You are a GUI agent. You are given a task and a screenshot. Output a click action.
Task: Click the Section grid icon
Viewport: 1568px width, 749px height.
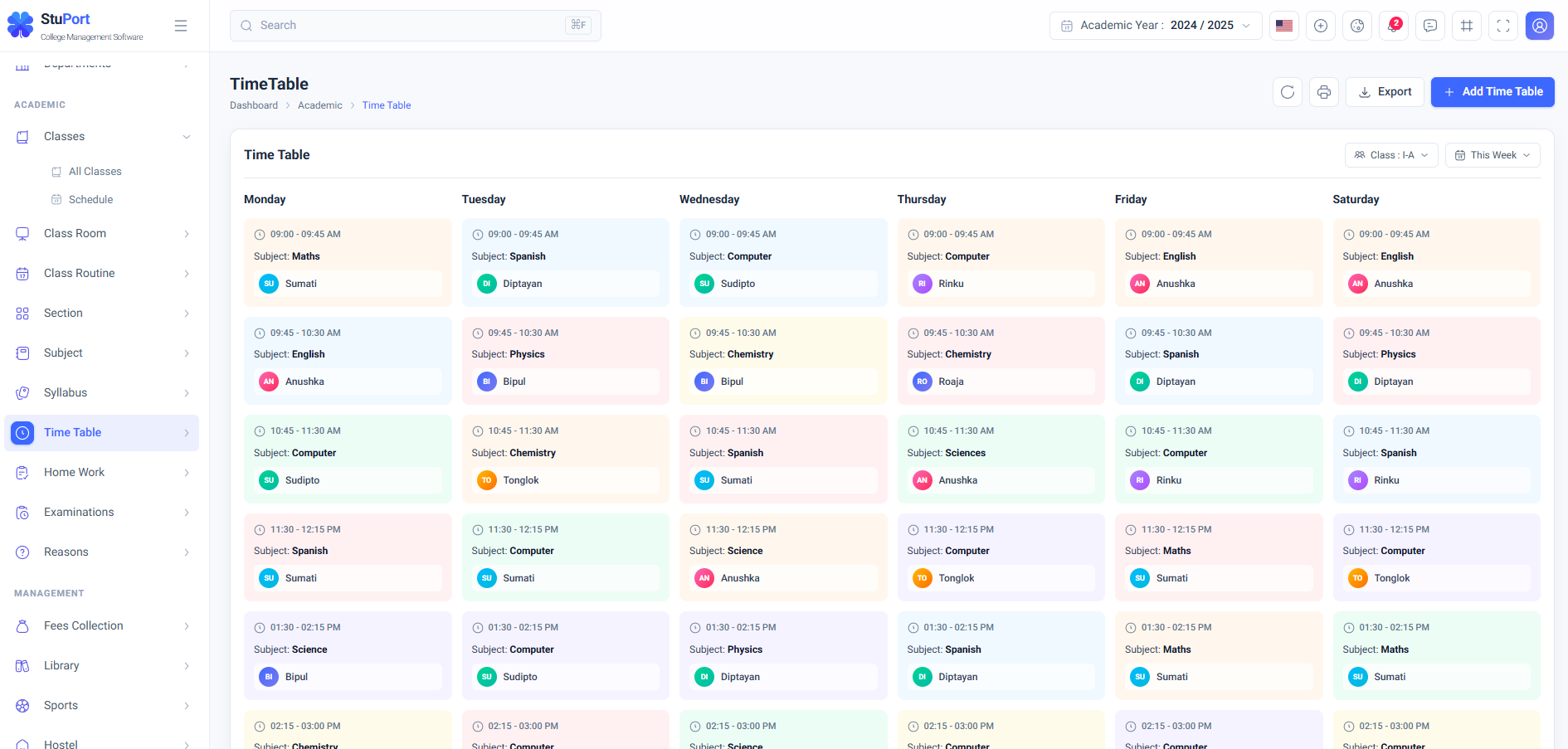(22, 314)
